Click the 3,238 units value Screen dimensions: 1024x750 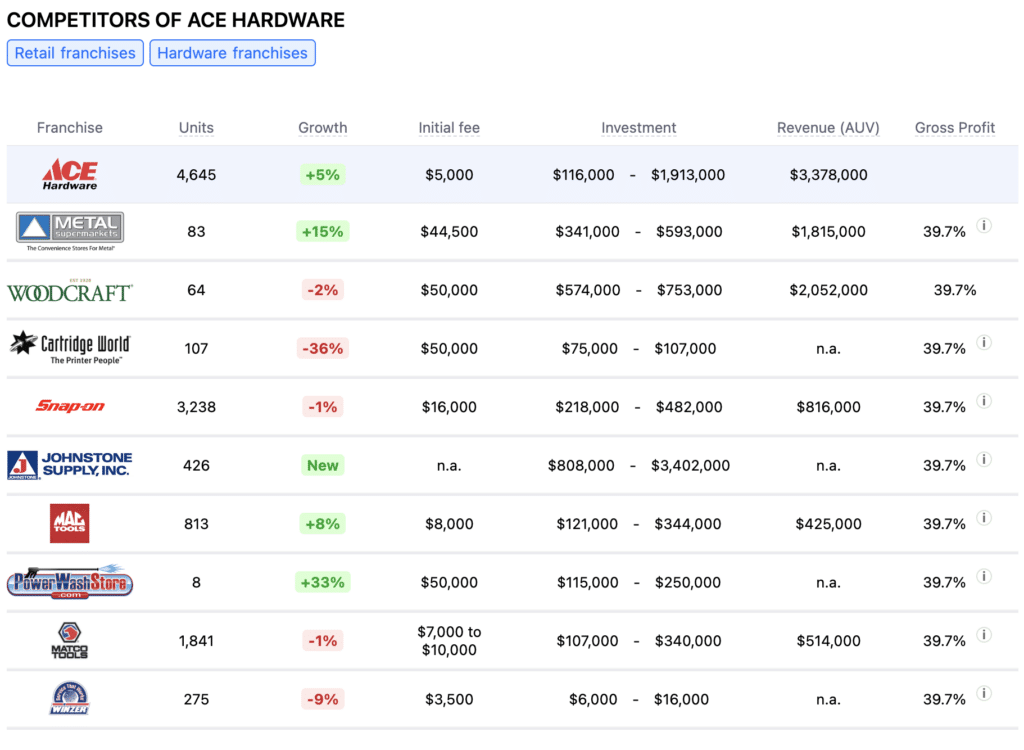196,407
